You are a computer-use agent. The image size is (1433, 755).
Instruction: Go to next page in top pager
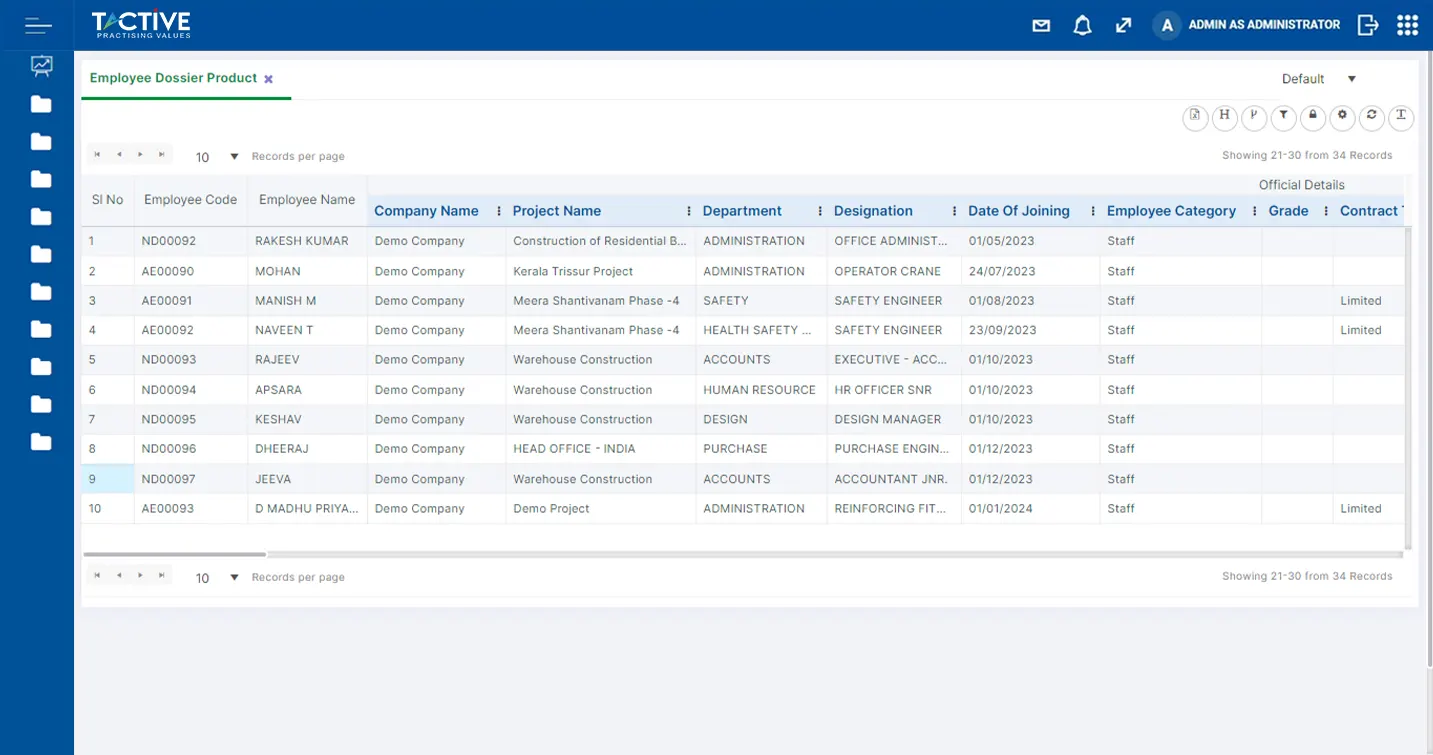coord(140,155)
